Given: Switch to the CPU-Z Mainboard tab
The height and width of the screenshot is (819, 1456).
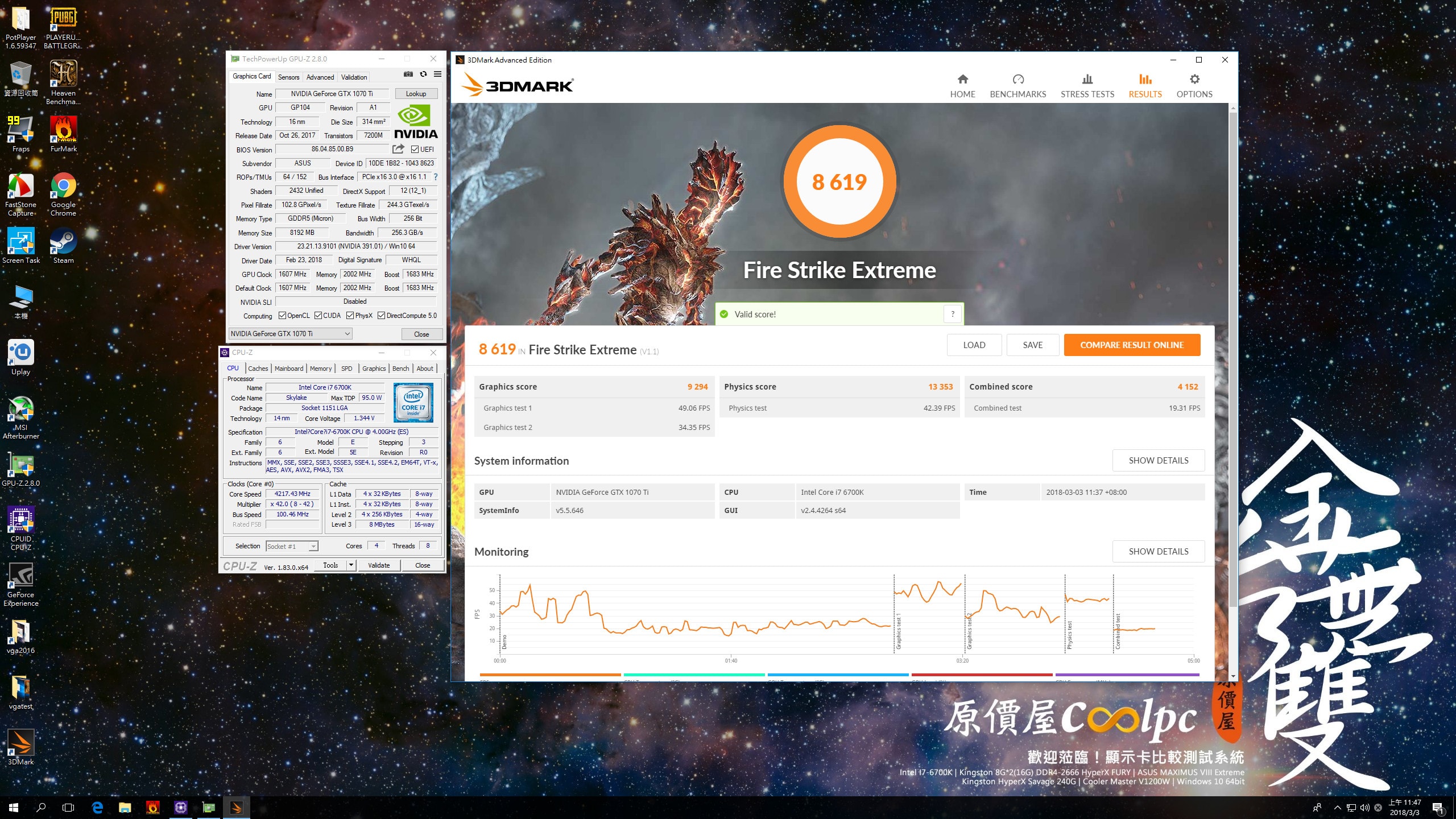Looking at the screenshot, I should 289,369.
